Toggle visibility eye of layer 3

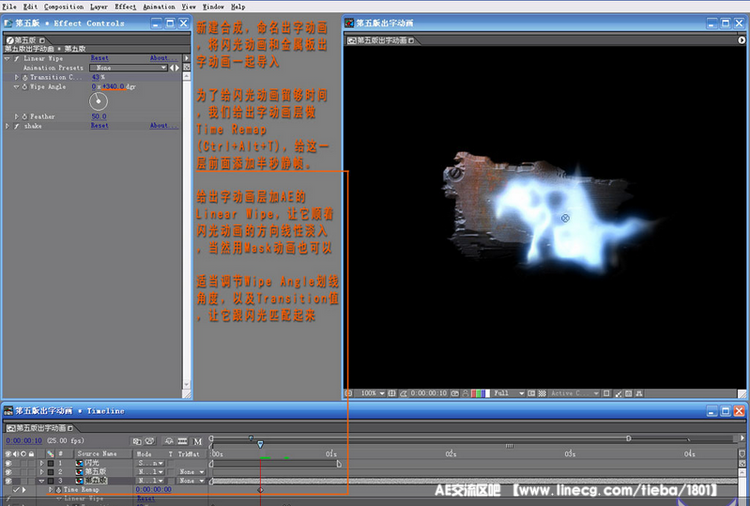8,481
